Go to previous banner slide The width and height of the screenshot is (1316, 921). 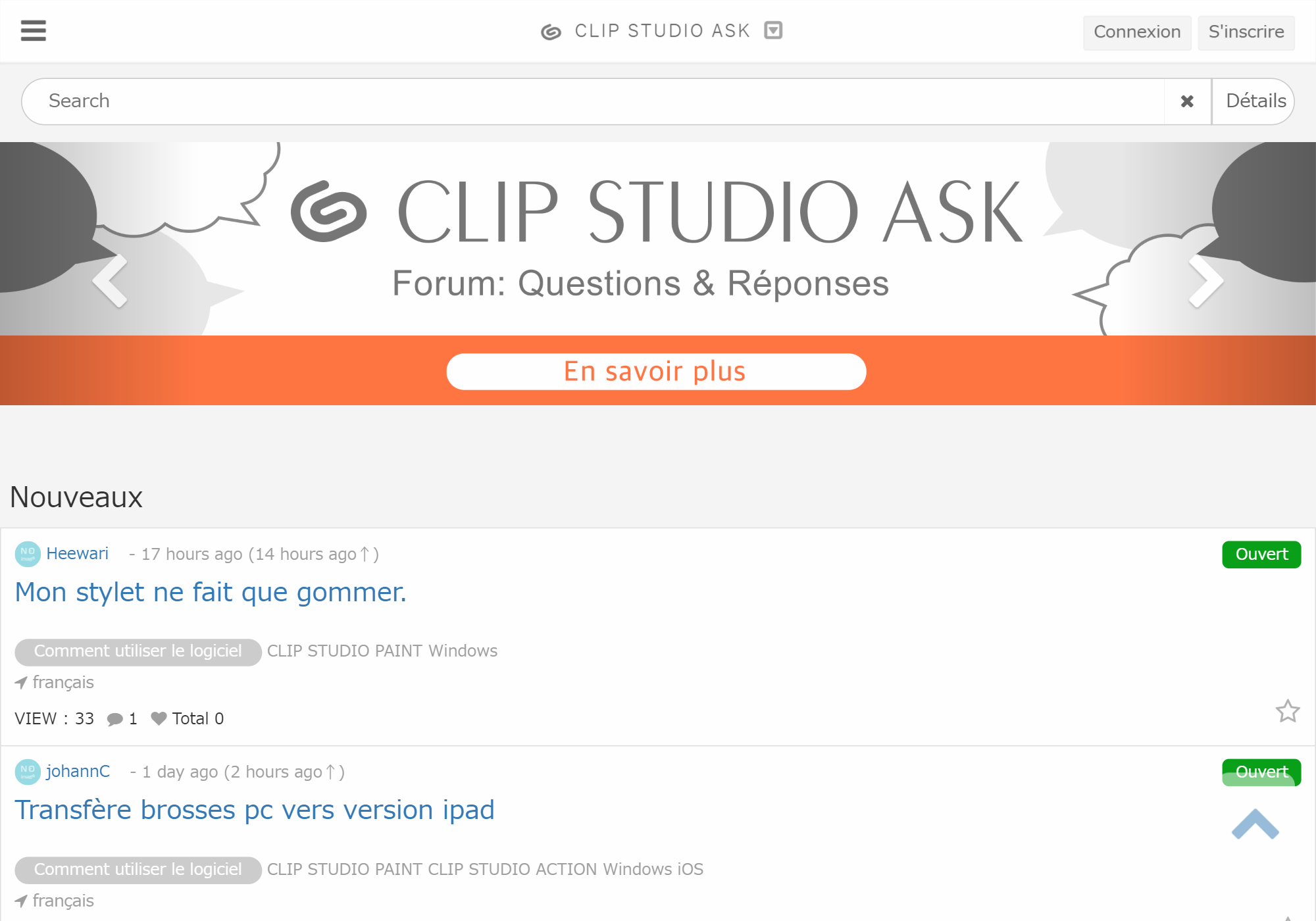click(110, 280)
